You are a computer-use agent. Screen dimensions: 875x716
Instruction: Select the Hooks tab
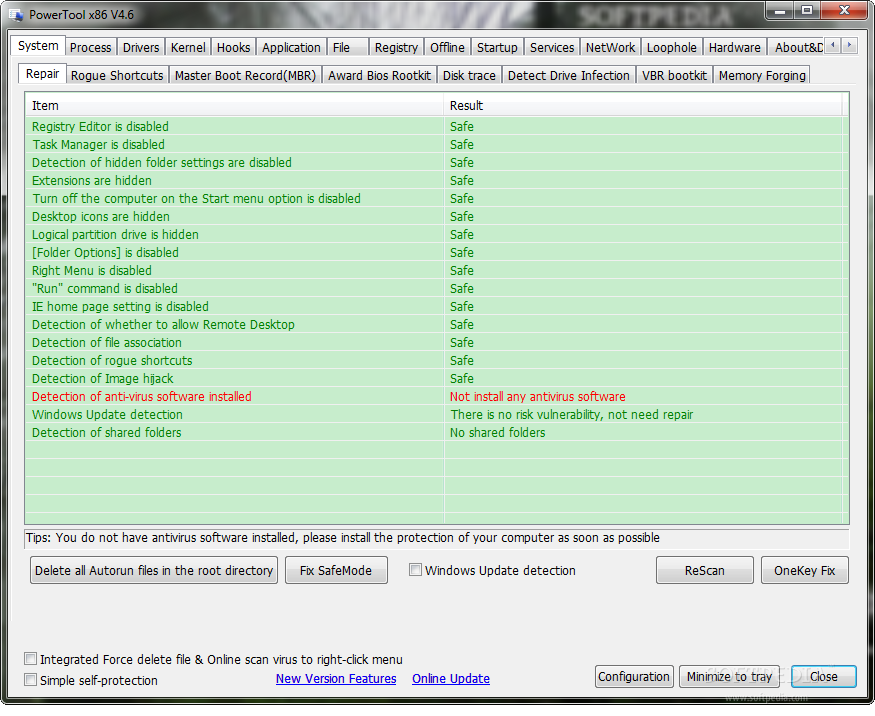[233, 47]
